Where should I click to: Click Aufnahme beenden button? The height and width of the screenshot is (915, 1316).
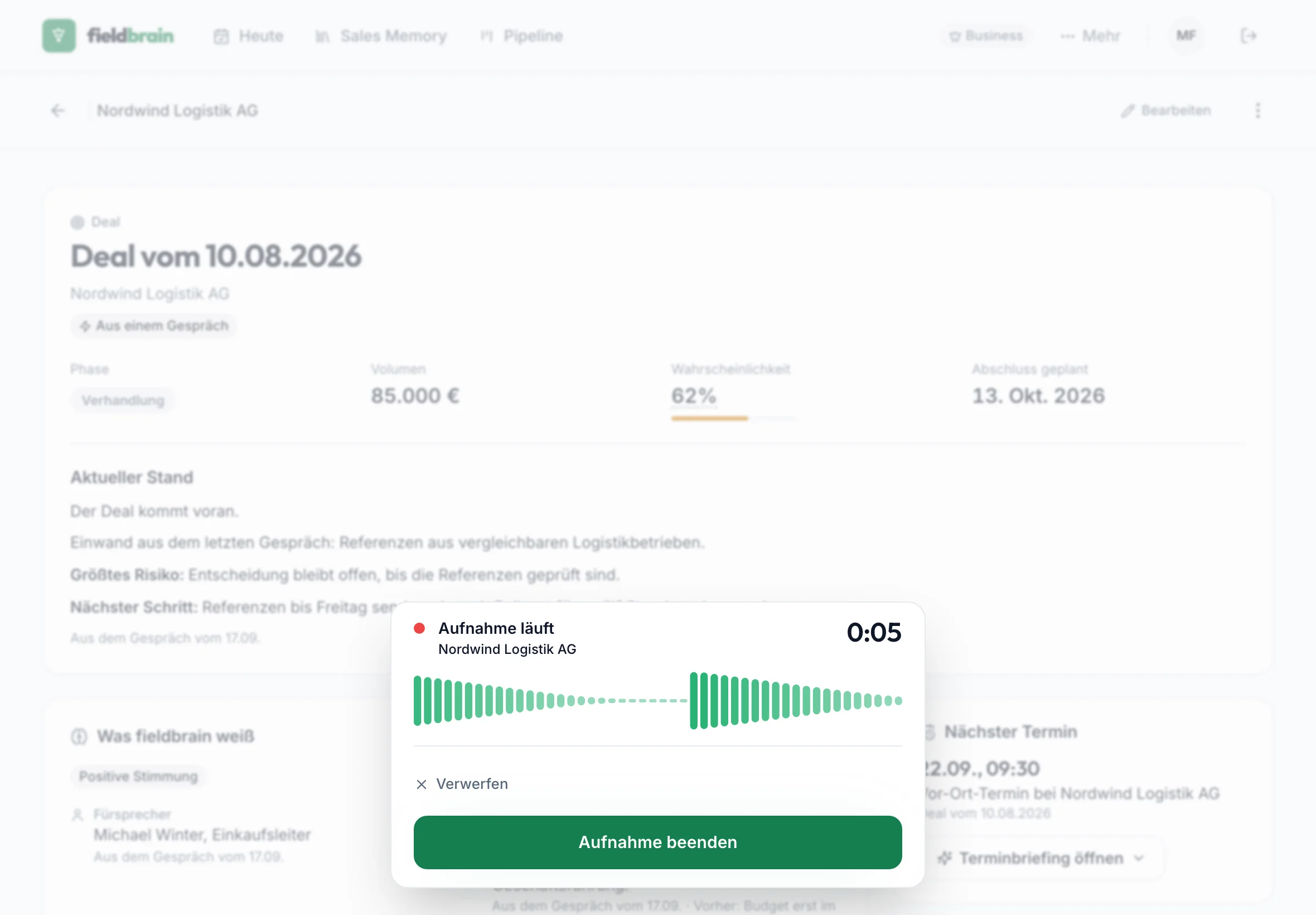click(657, 842)
